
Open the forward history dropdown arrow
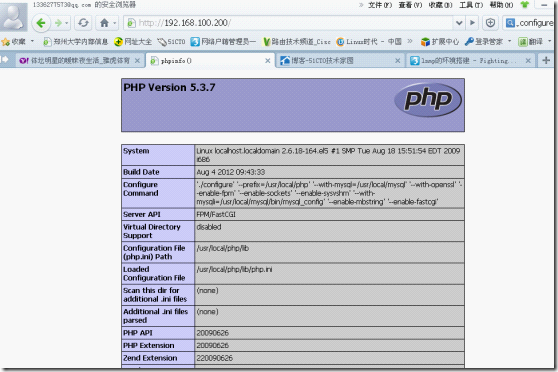67,23
